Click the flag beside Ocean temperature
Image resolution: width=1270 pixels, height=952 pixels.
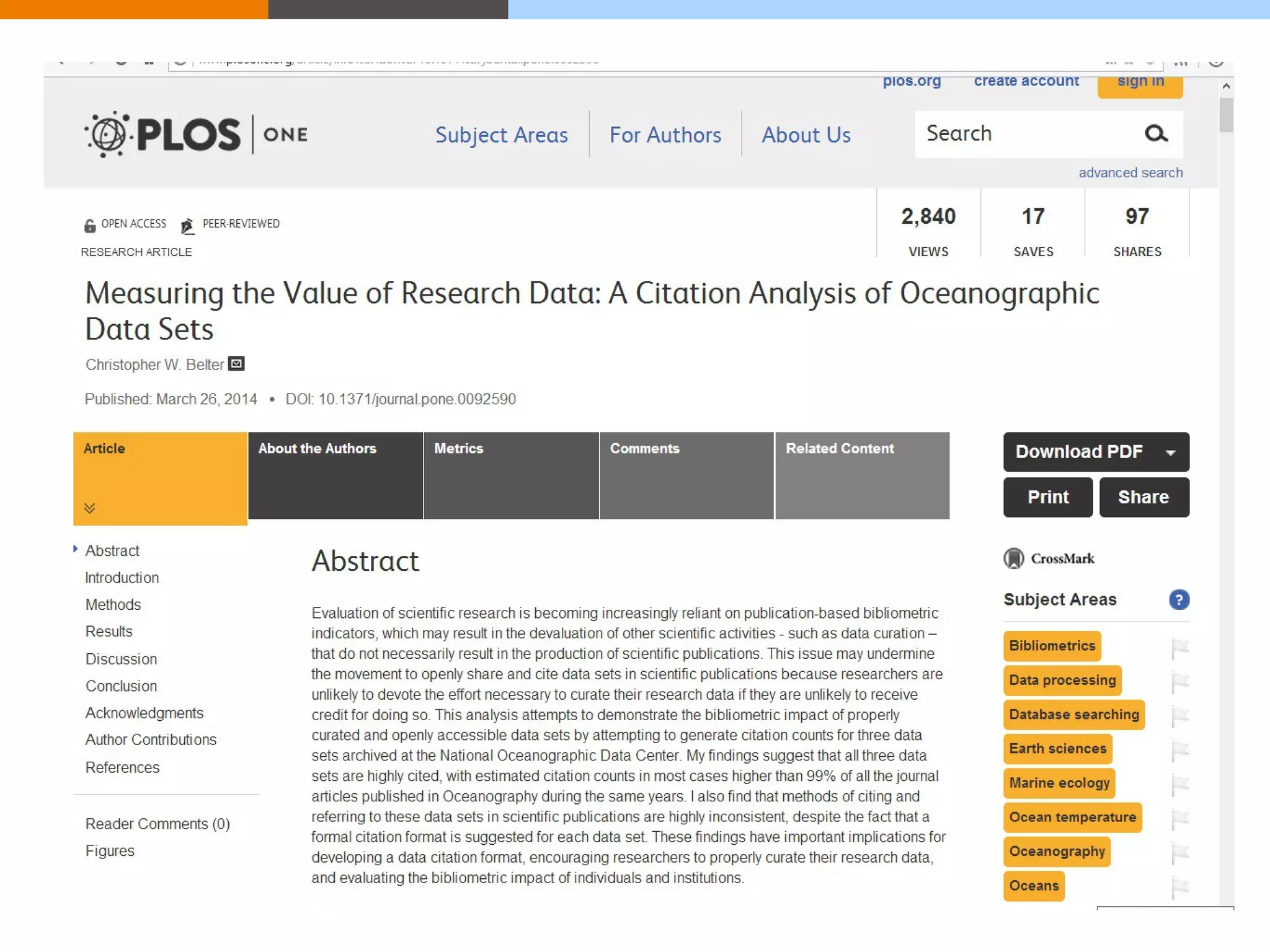1179,819
